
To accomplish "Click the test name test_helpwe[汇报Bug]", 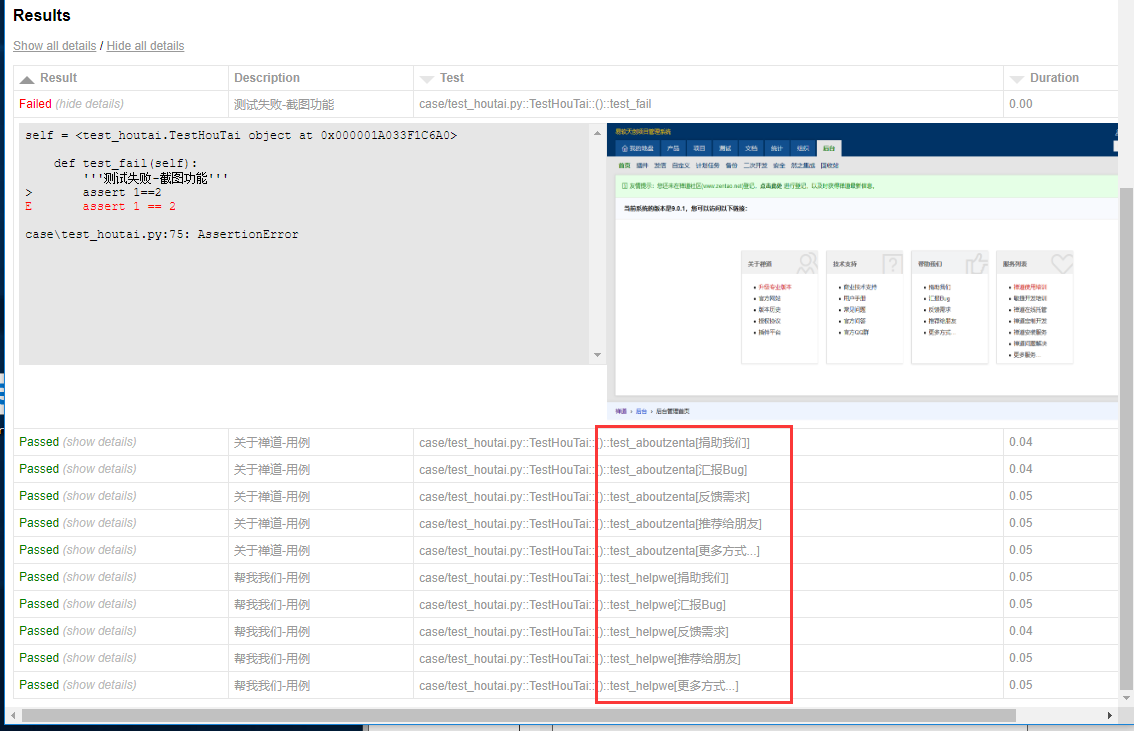I will (x=668, y=604).
